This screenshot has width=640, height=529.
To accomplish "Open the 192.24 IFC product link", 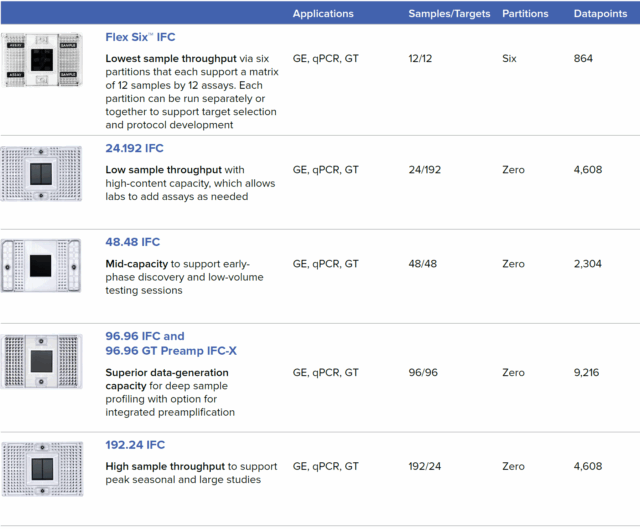I will [x=135, y=445].
